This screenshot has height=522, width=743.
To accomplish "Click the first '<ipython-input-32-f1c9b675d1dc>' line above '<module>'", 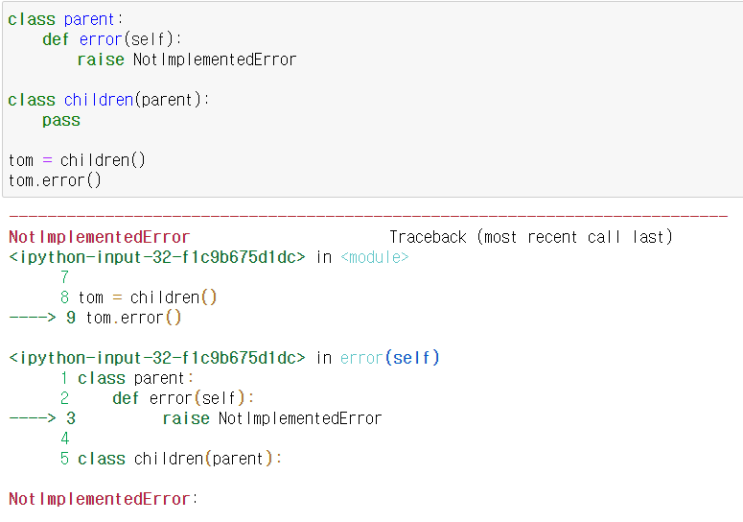I will 157,257.
